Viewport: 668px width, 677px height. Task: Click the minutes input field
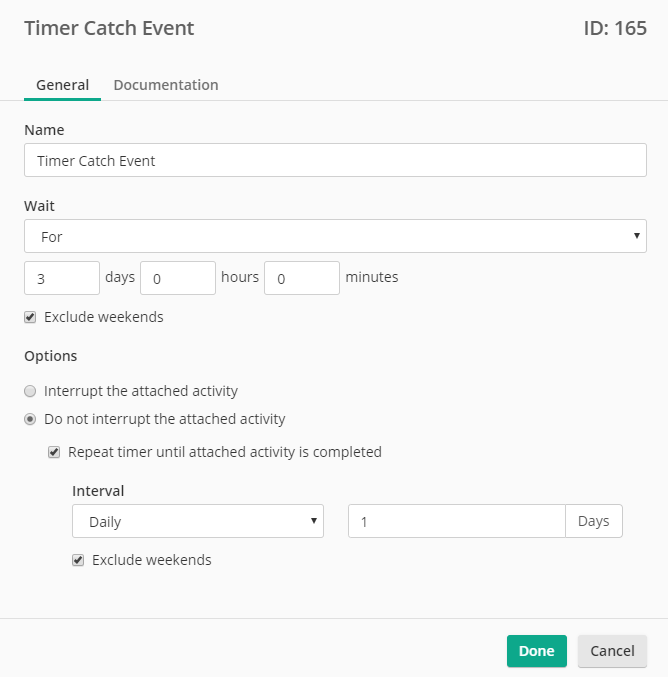click(x=302, y=278)
